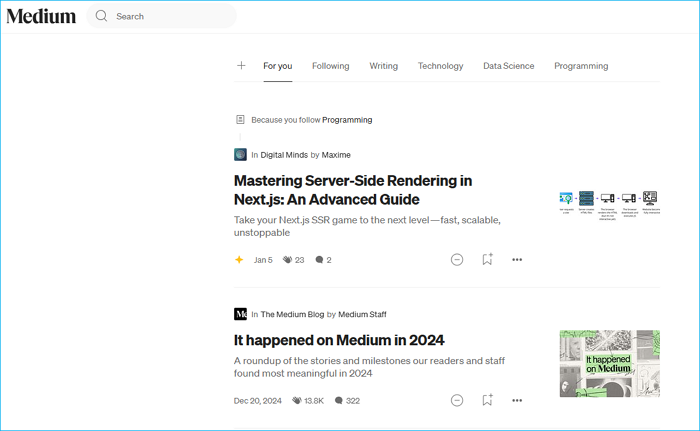
Task: Show less like the Next.js article
Action: 457,260
